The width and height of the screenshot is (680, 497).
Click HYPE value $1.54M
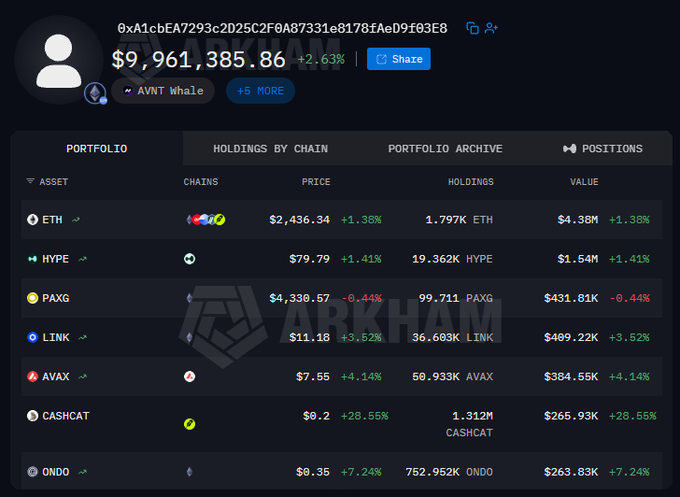578,259
